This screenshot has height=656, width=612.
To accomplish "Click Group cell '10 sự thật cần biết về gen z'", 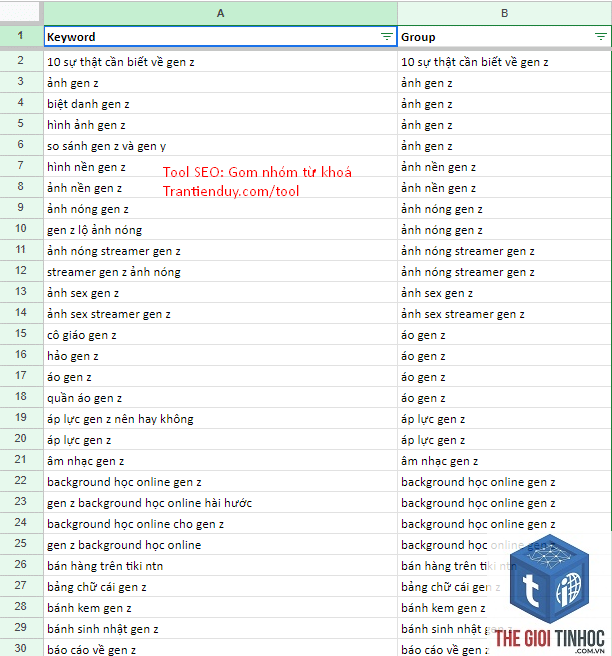I will point(504,62).
